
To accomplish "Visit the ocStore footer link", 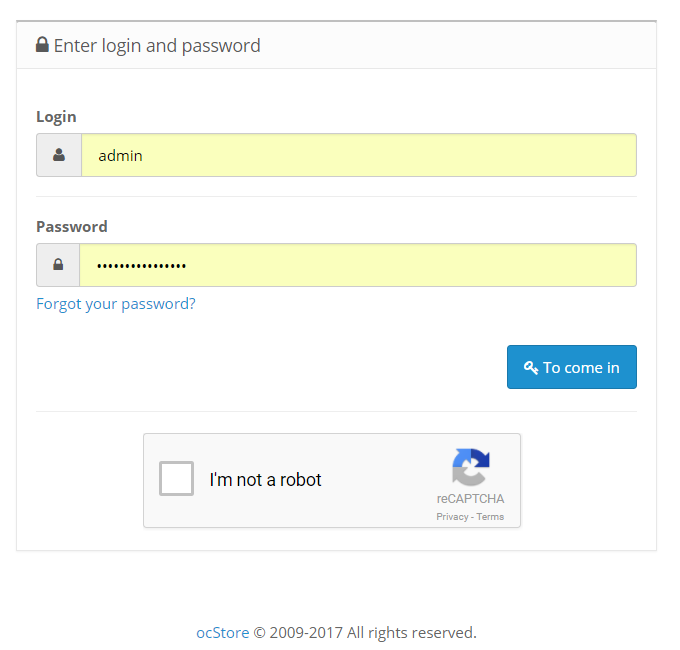I will (x=223, y=633).
